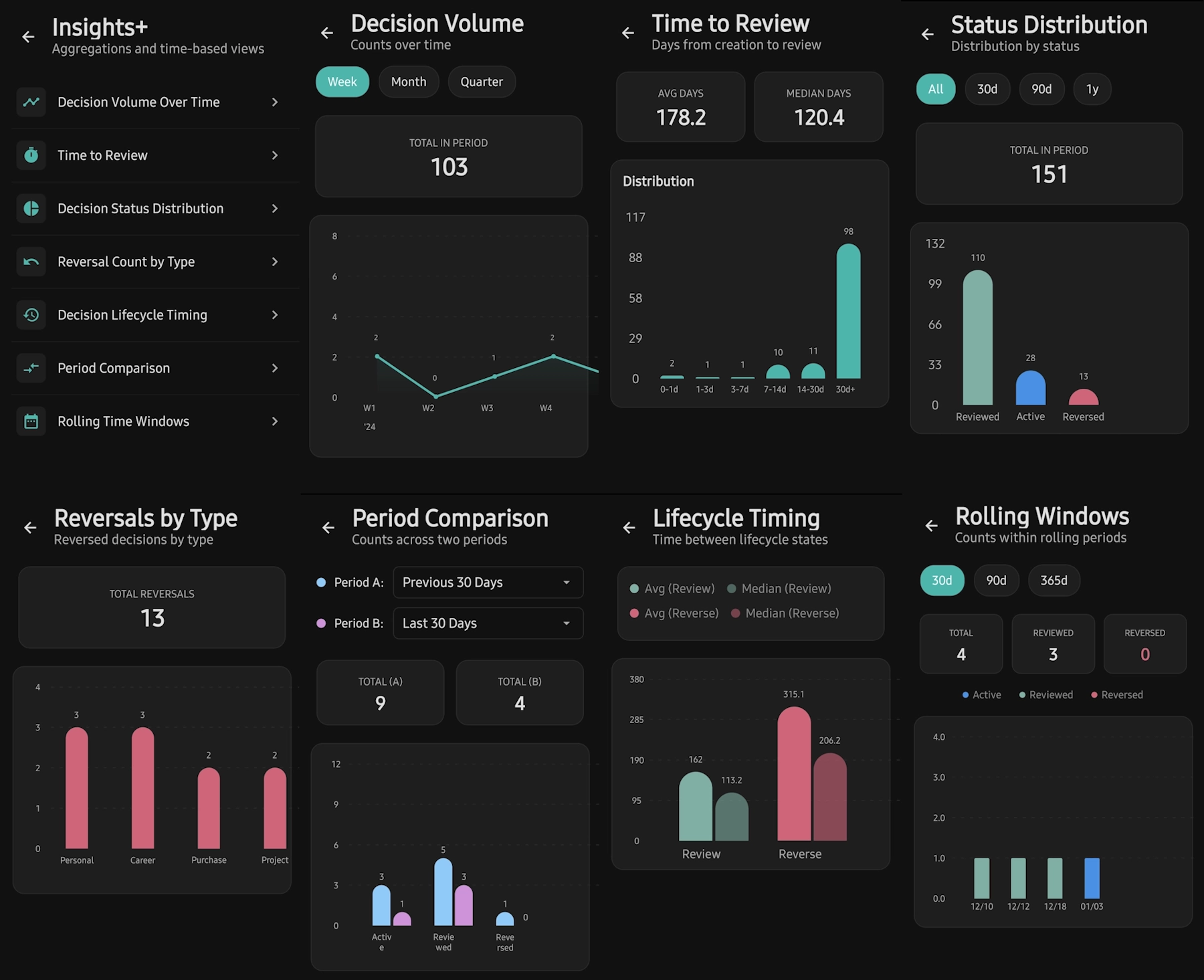Viewport: 1204px width, 980px height.
Task: Click the W2 data point on the line chart
Action: (436, 396)
